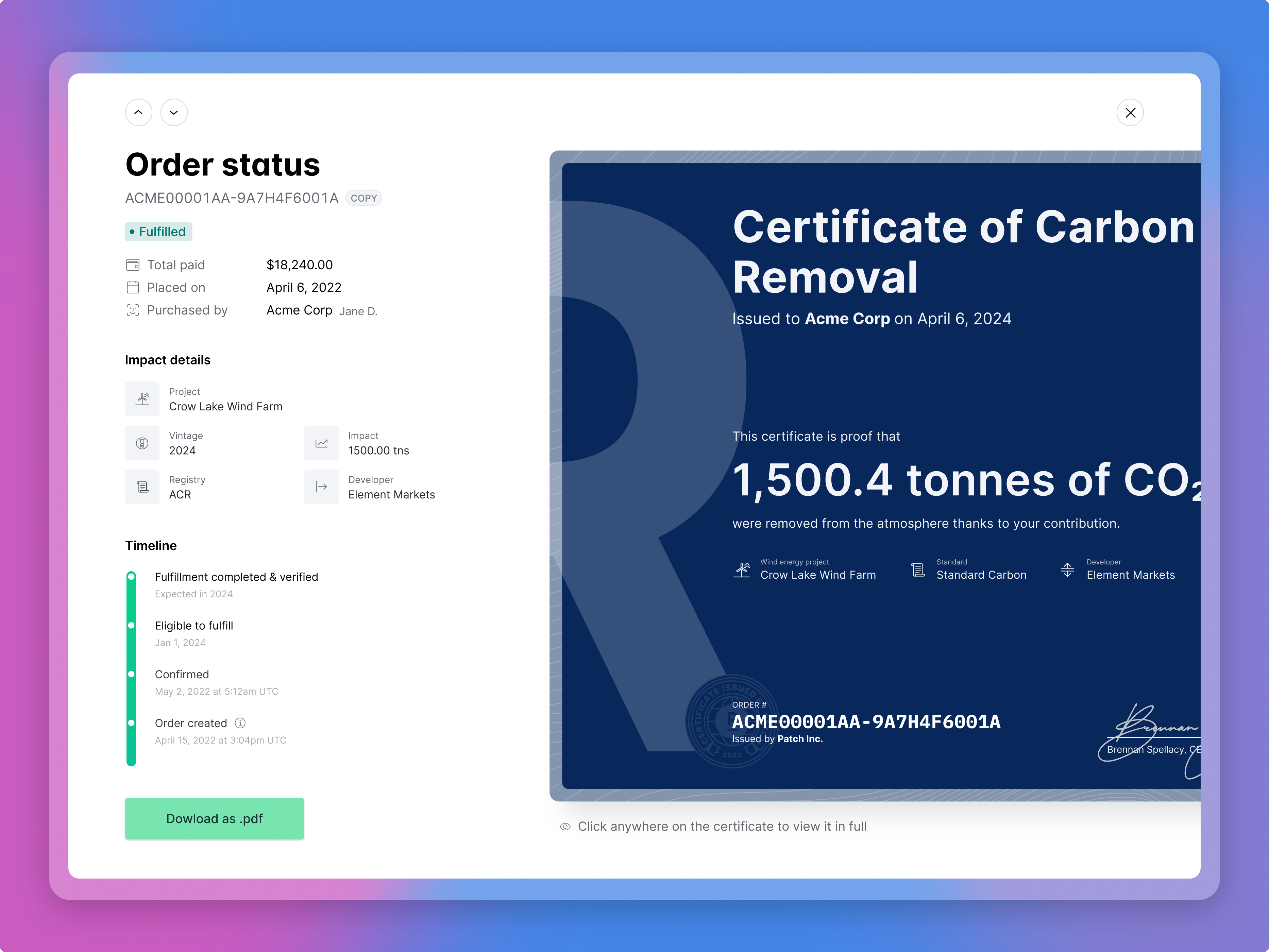This screenshot has width=1269, height=952.
Task: Click the Element Markets developer value in Impact details
Action: point(391,494)
